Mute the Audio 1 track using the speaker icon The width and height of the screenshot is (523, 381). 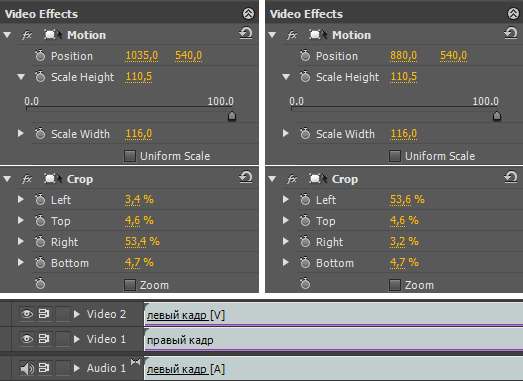click(x=27, y=368)
